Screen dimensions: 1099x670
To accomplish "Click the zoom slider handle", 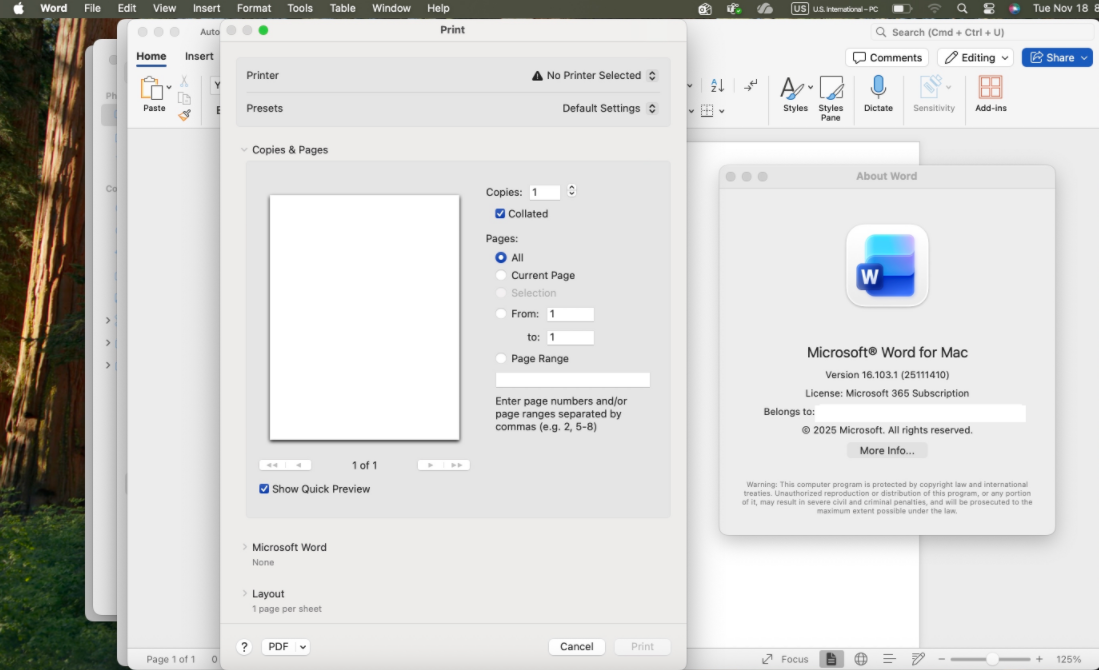I will coord(992,659).
